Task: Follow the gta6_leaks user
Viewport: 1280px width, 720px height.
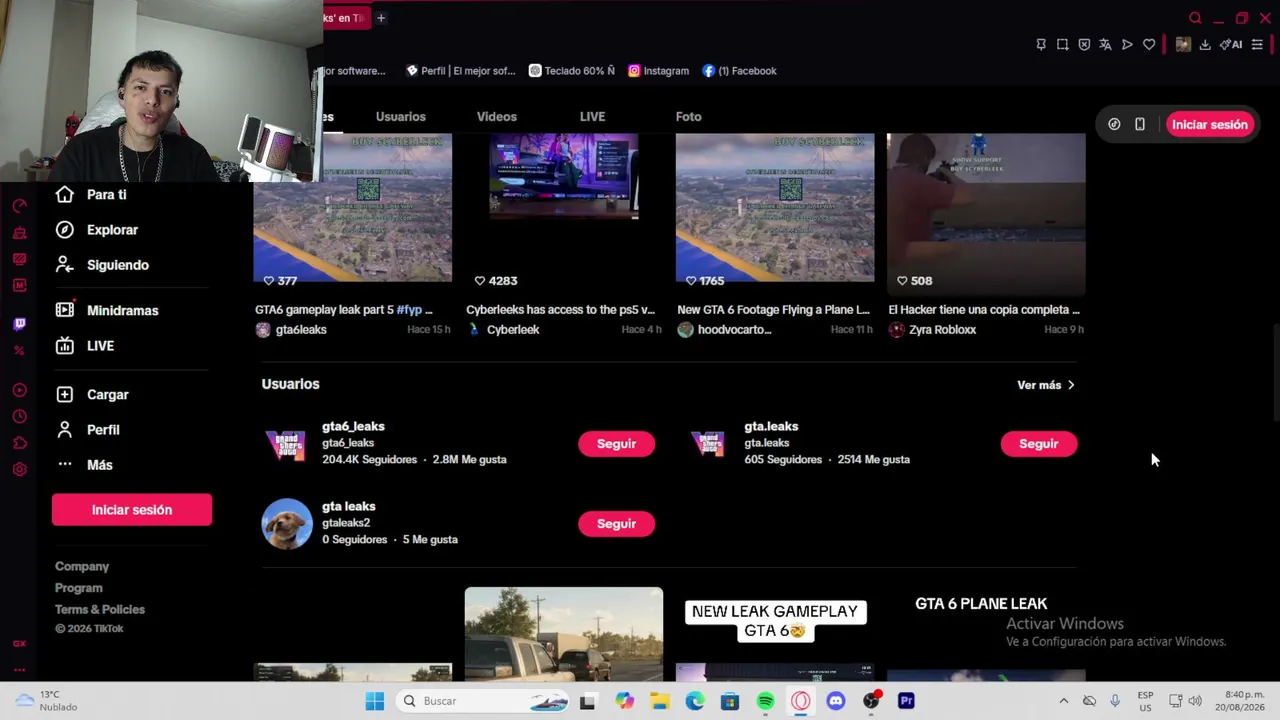Action: click(616, 444)
